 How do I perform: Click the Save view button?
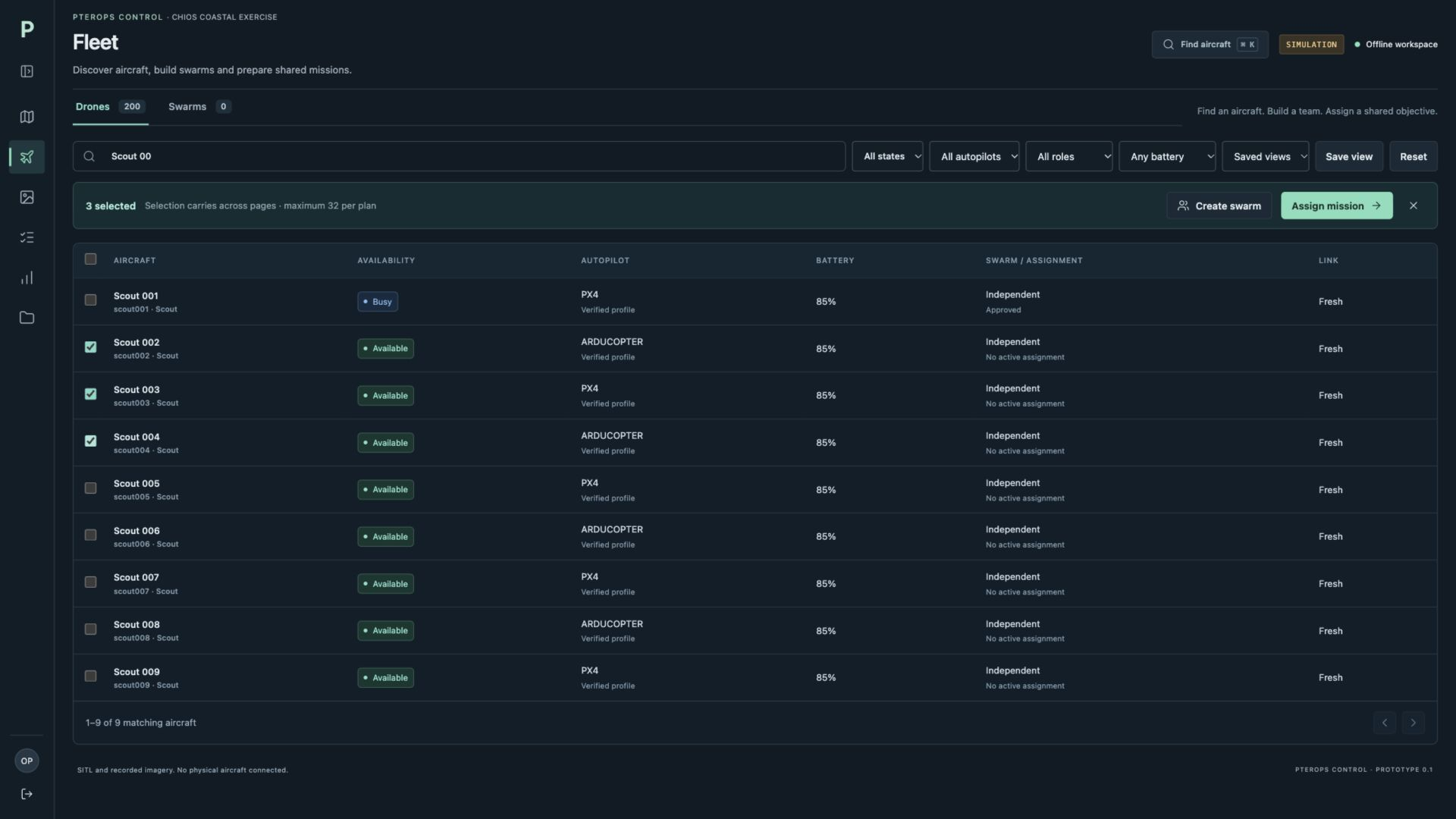(1348, 156)
